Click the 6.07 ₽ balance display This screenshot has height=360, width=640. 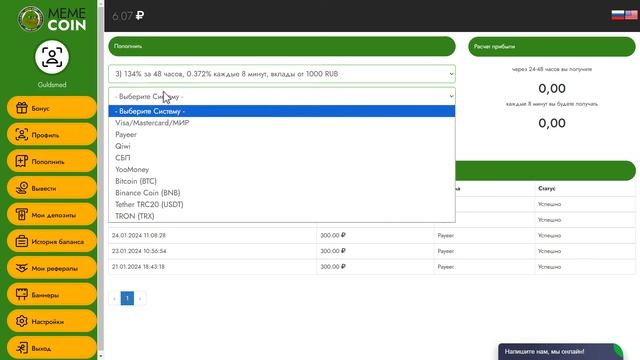(128, 16)
